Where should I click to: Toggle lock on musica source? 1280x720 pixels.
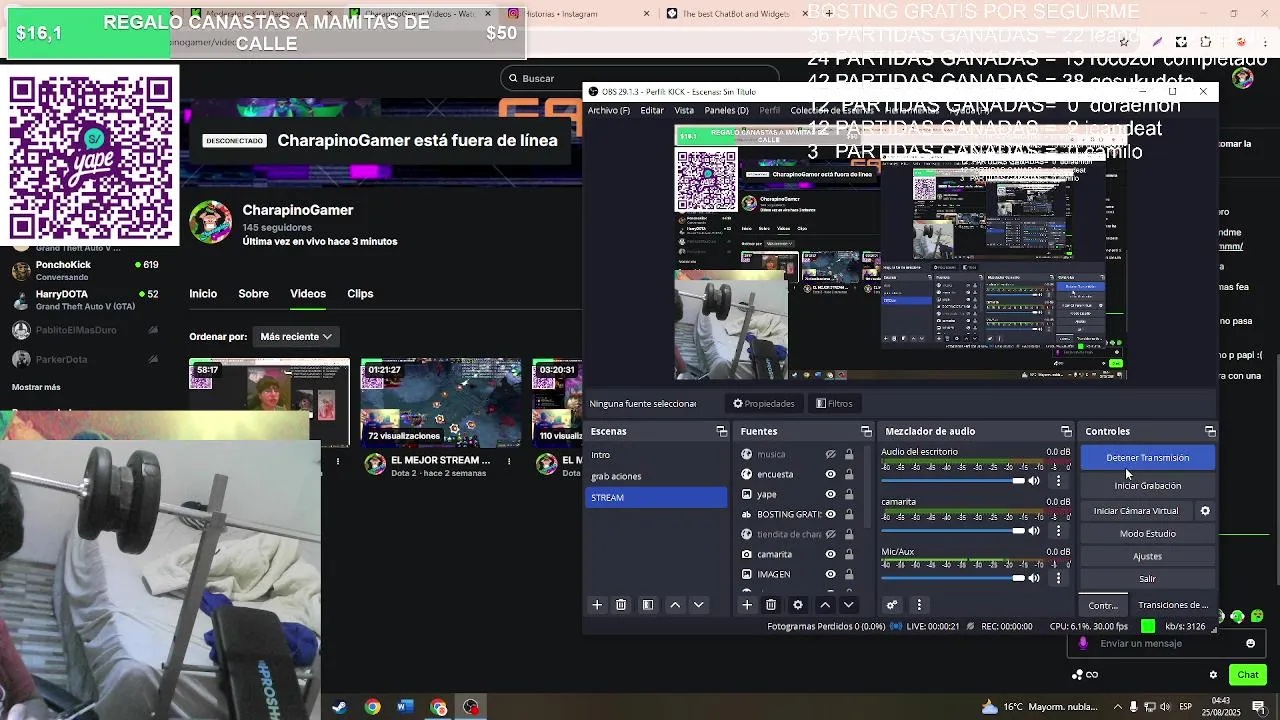(x=849, y=454)
